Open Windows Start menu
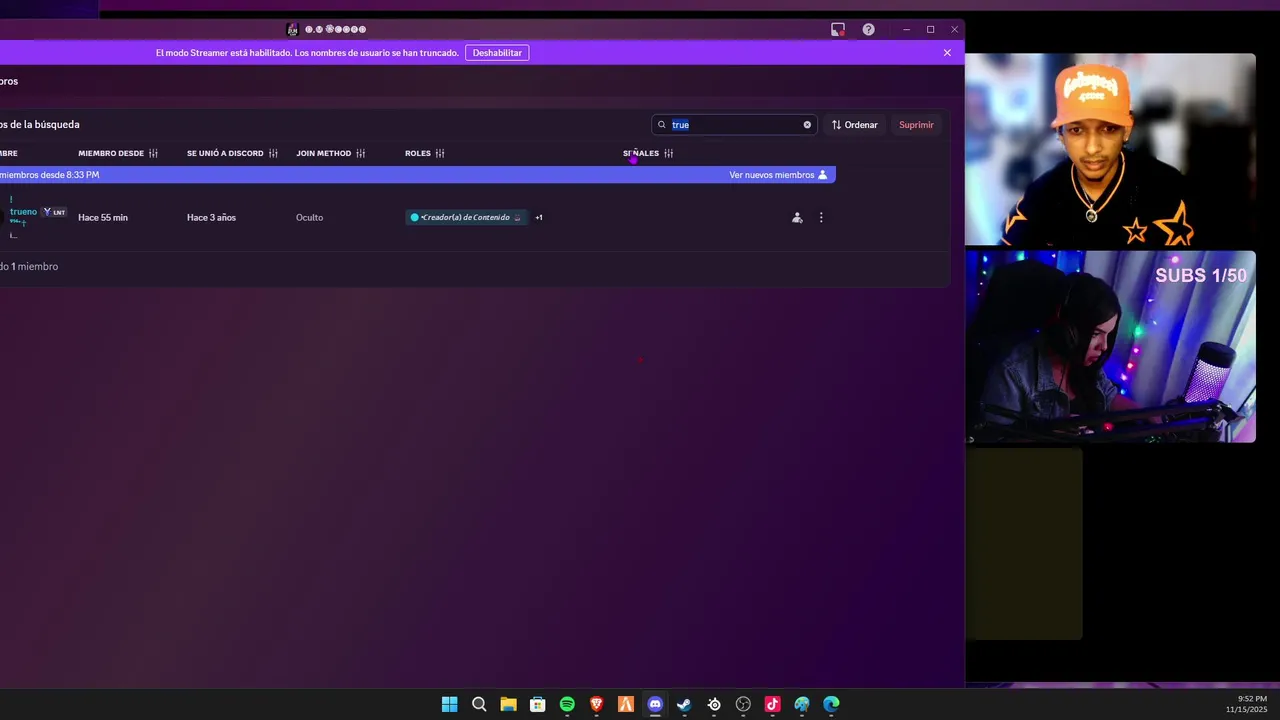 450,704
